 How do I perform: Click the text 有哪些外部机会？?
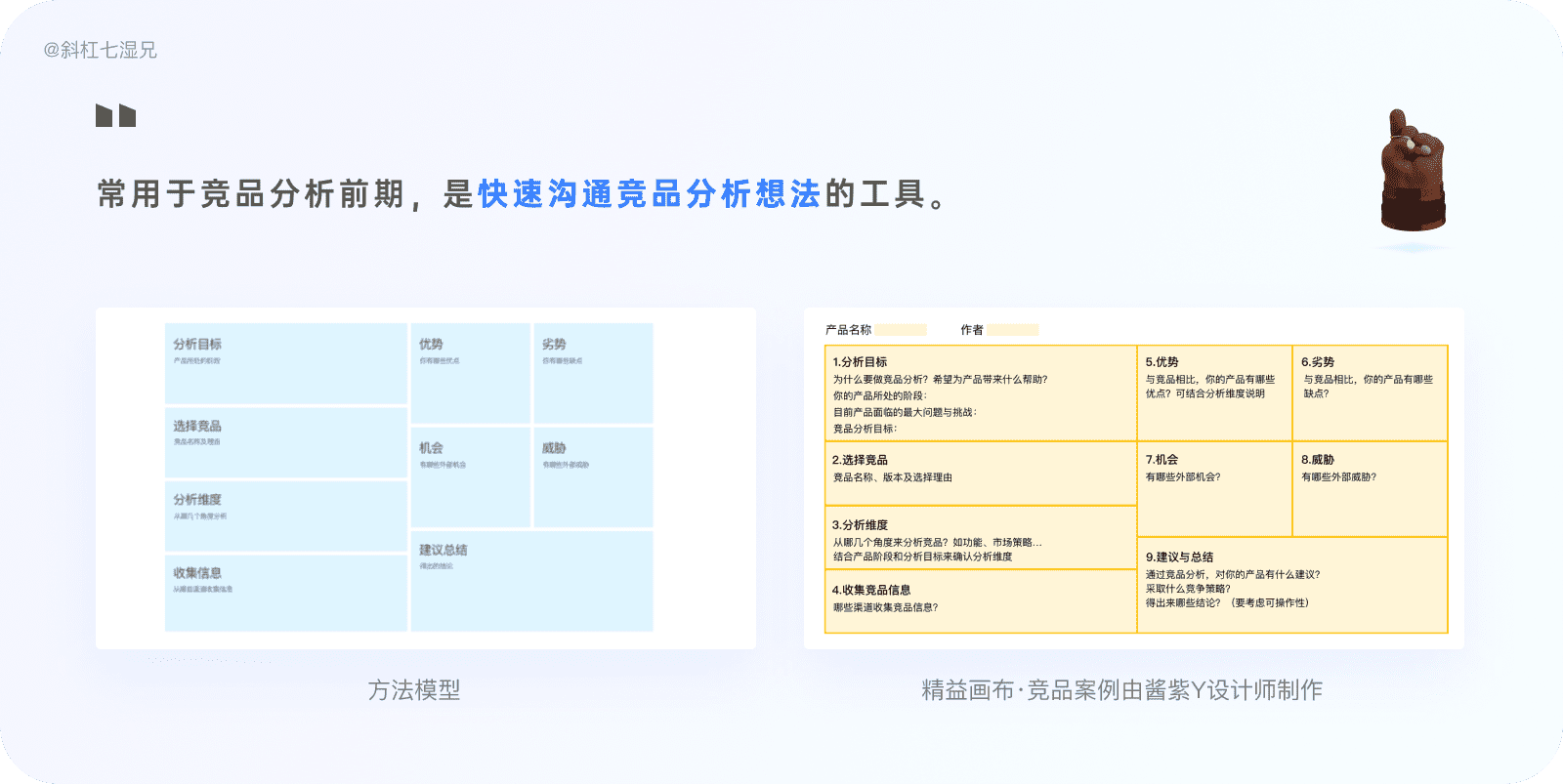[1183, 477]
